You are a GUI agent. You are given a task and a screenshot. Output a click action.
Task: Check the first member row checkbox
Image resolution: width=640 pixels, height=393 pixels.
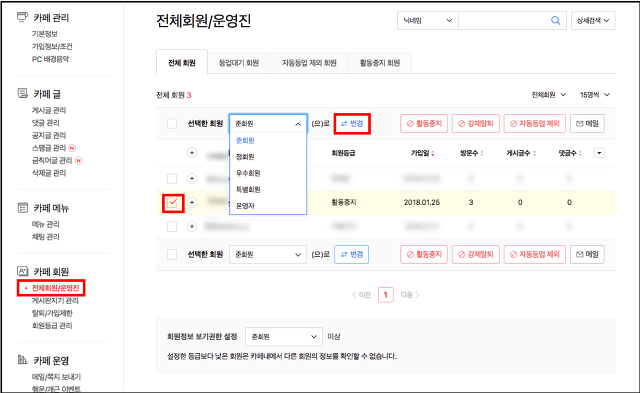pos(172,179)
